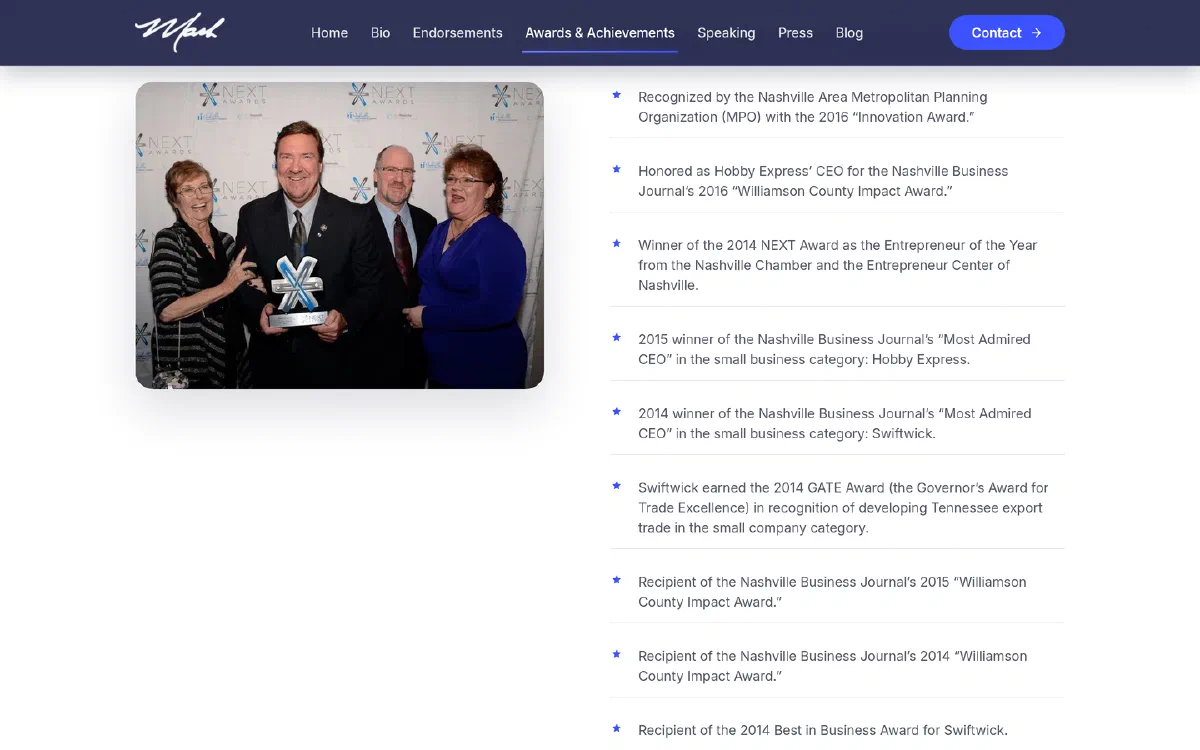Click text 2015 winner Most Admired CEO Hobby Express
The width and height of the screenshot is (1200, 750).
[834, 349]
